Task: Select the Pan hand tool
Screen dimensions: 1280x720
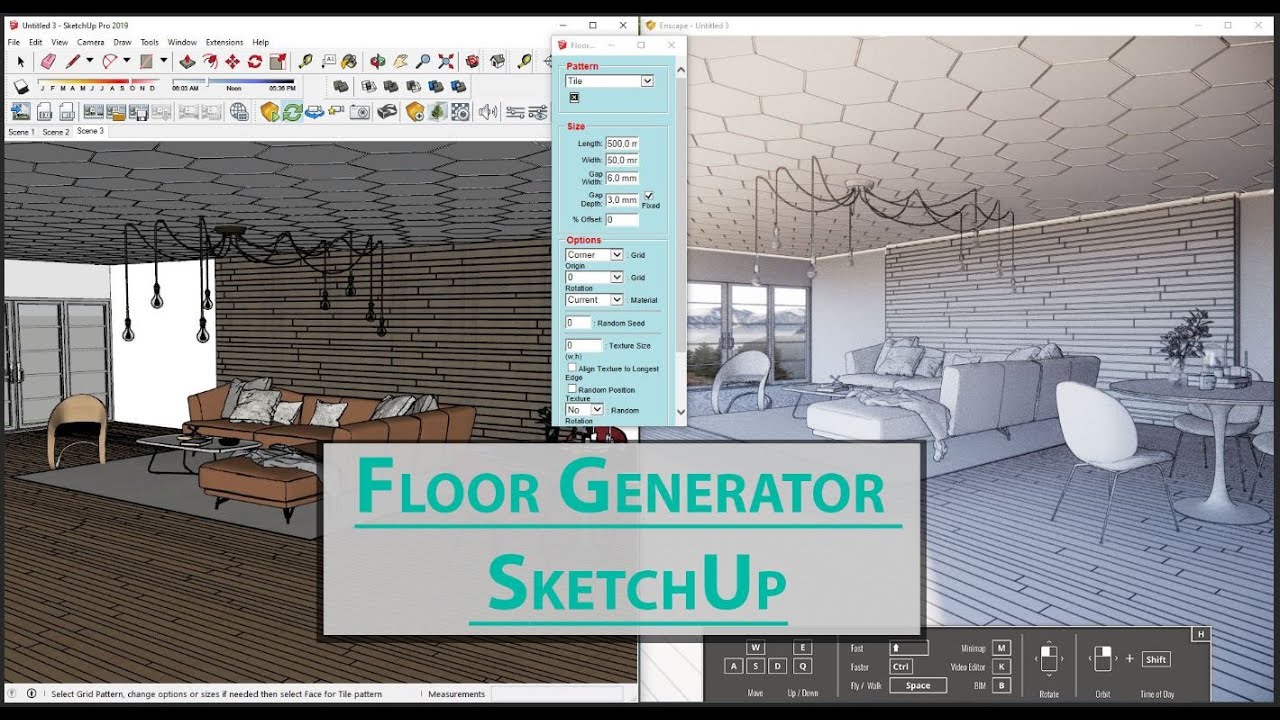Action: [401, 61]
